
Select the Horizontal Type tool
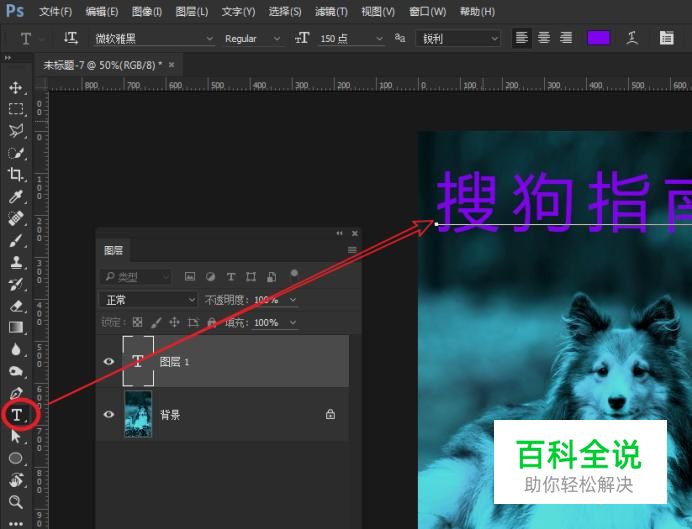point(17,415)
